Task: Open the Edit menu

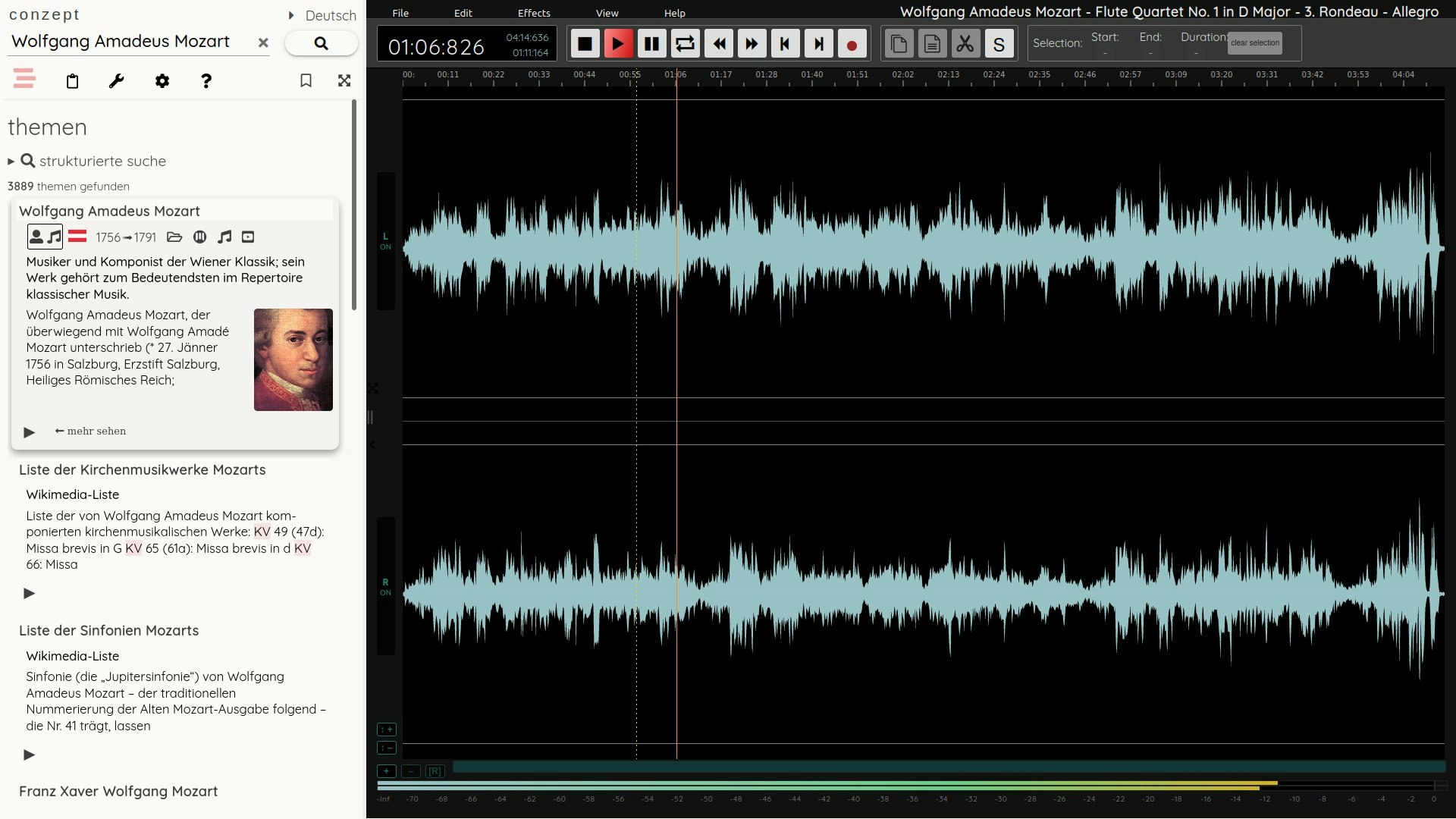Action: [x=463, y=13]
